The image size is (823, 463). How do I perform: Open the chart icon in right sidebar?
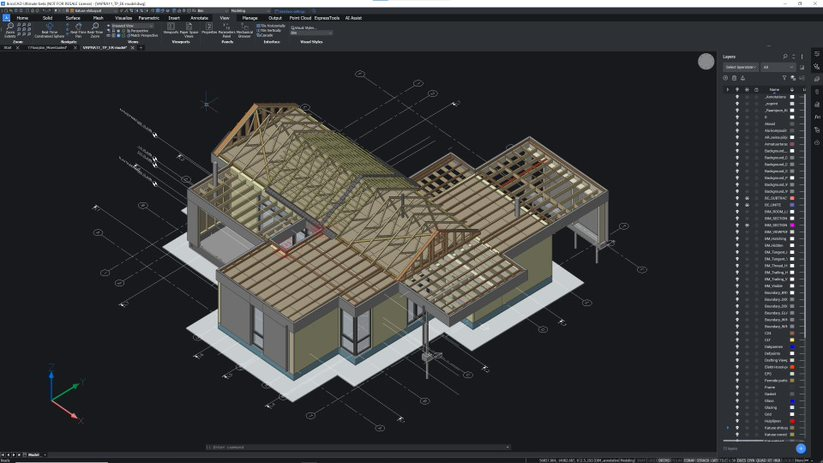[x=817, y=104]
